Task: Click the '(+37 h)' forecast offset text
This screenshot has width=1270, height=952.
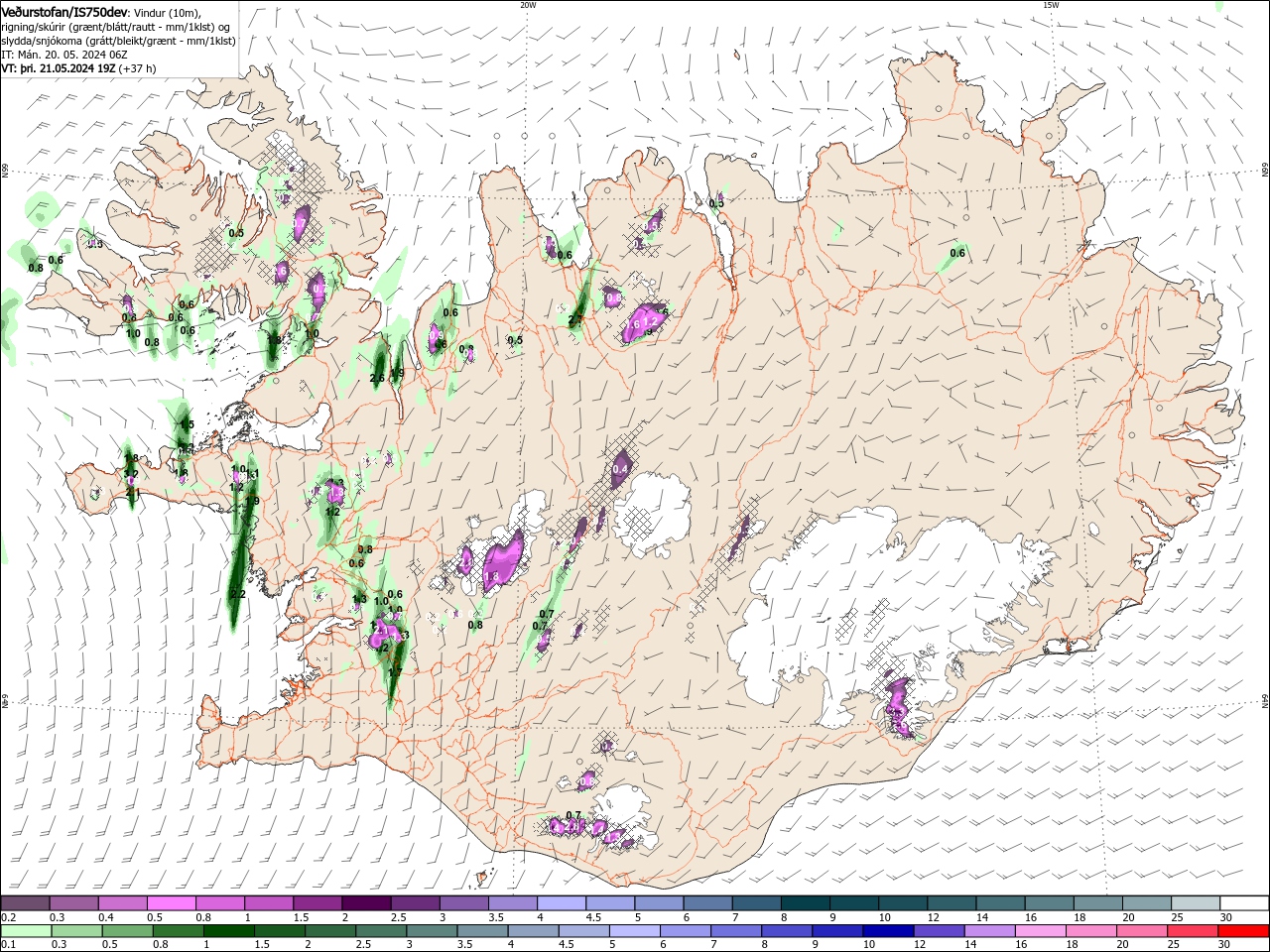Action: pyautogui.click(x=138, y=68)
